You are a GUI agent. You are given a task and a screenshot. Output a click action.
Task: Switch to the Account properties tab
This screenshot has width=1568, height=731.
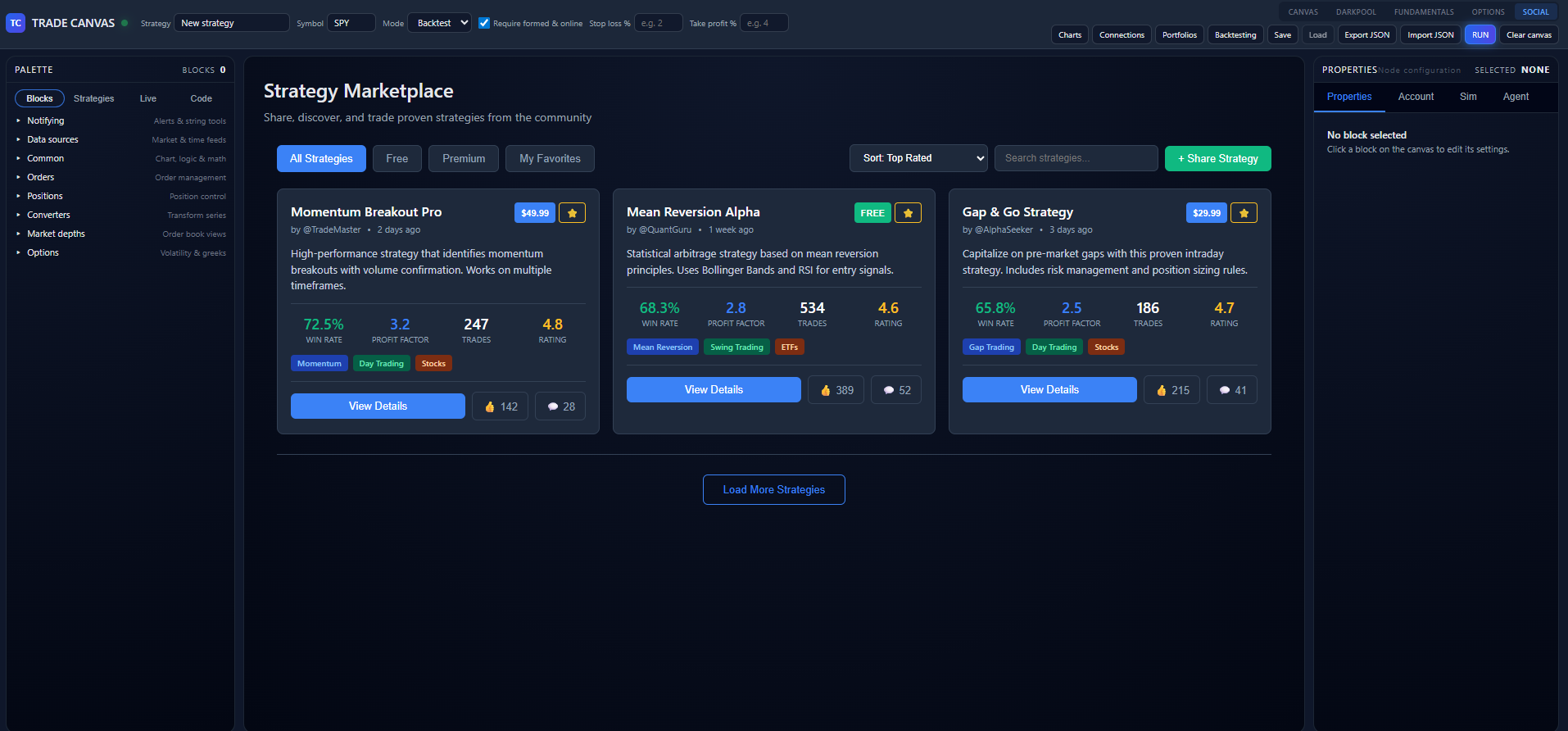1415,97
